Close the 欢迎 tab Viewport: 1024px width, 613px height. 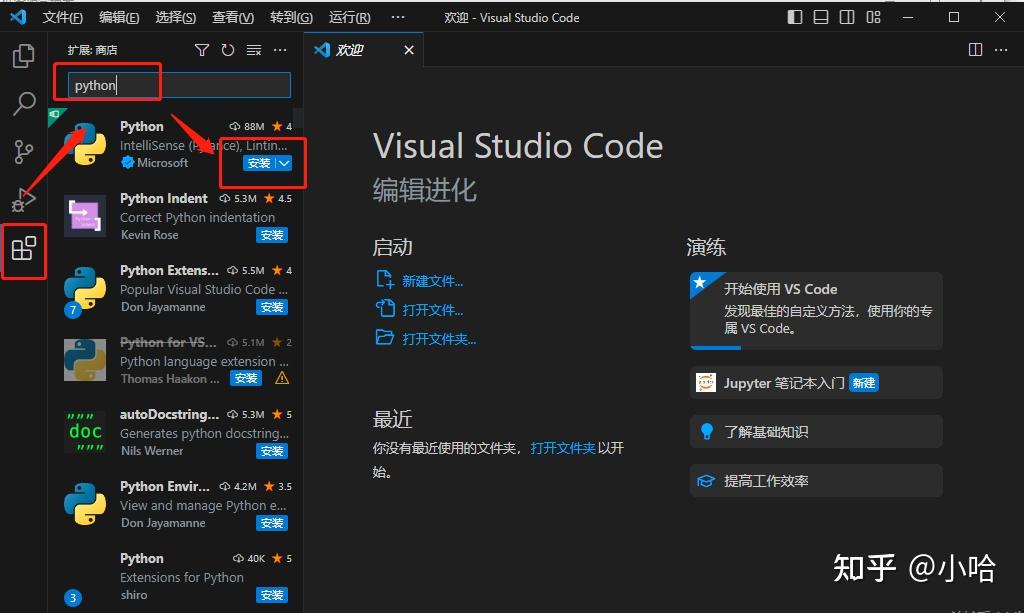409,50
